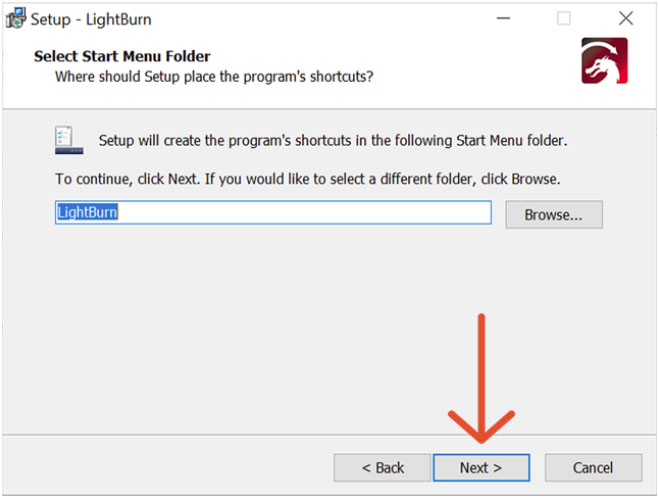This screenshot has height=497, width=659.
Task: Go back with the Back button
Action: coord(382,468)
